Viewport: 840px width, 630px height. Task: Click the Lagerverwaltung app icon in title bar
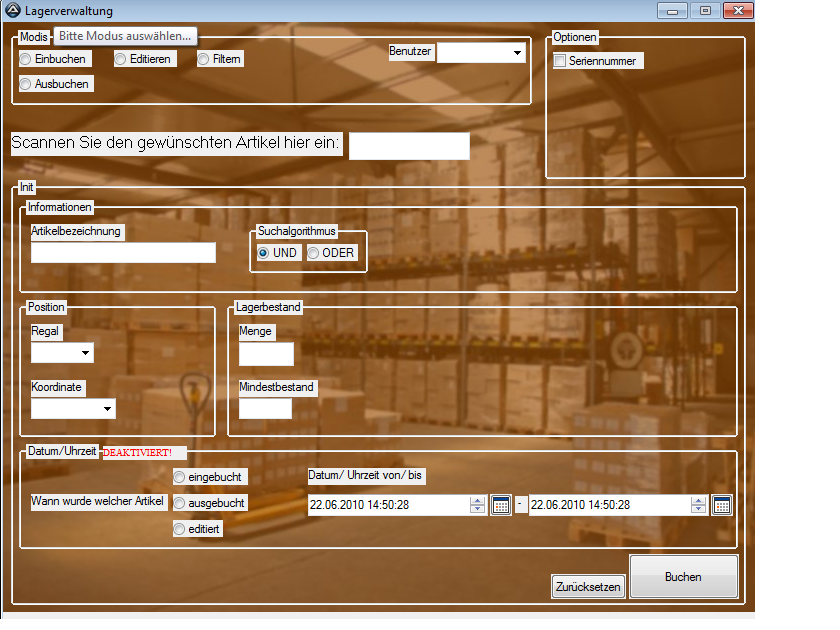(x=13, y=11)
